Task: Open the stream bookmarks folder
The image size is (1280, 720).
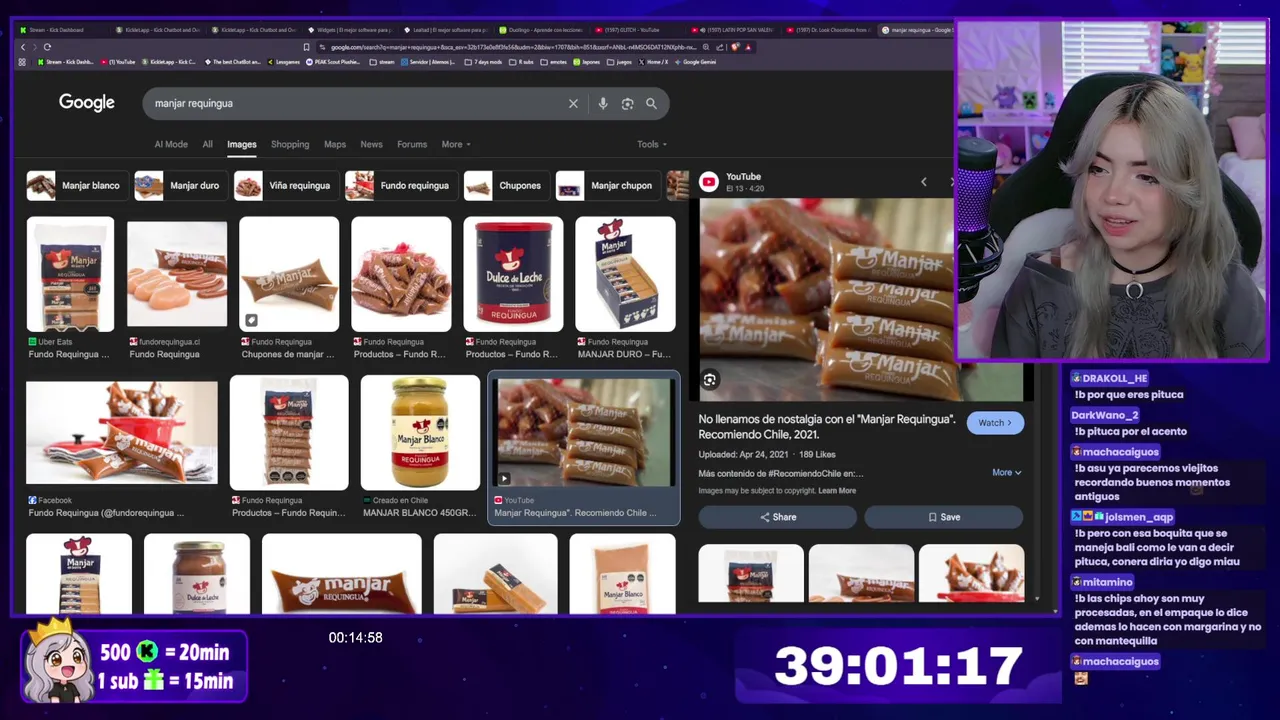Action: (x=382, y=62)
